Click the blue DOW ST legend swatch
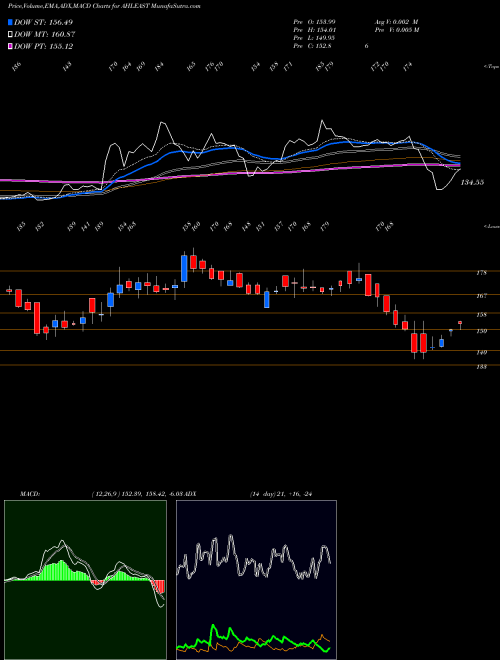 click(10, 22)
